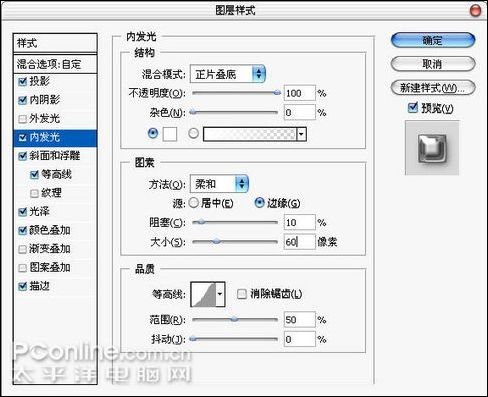The width and height of the screenshot is (488, 397).
Task: Click the 抖动 jitter value field
Action: click(299, 339)
